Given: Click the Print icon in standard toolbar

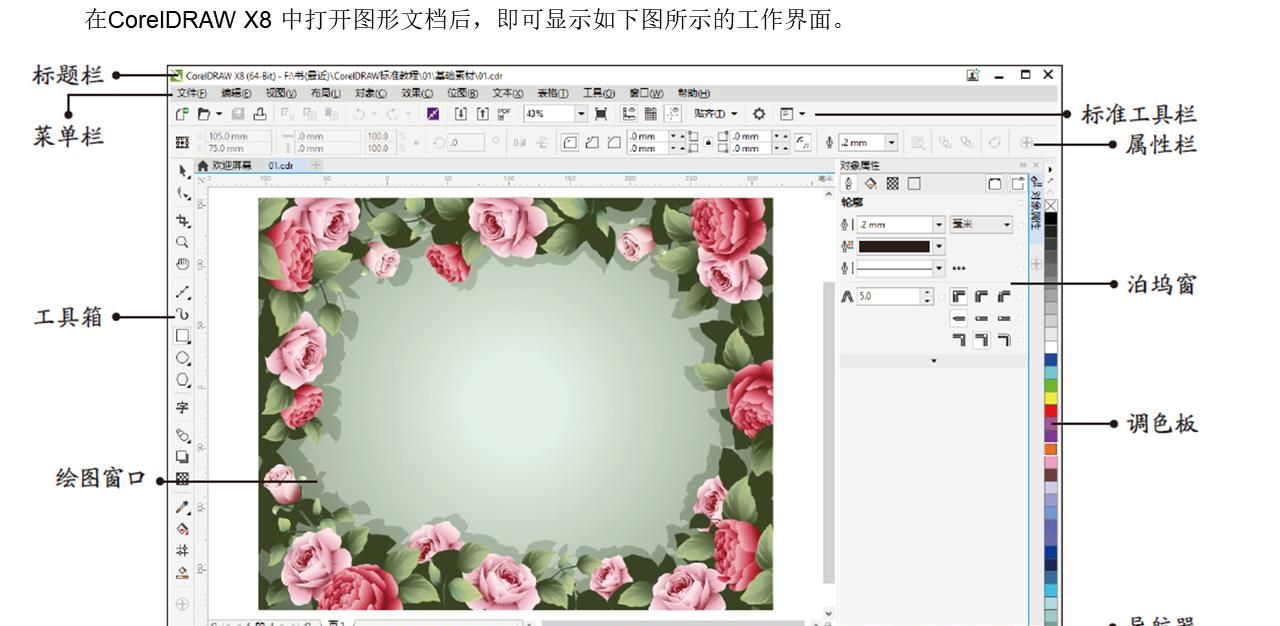Looking at the screenshot, I should pyautogui.click(x=260, y=114).
